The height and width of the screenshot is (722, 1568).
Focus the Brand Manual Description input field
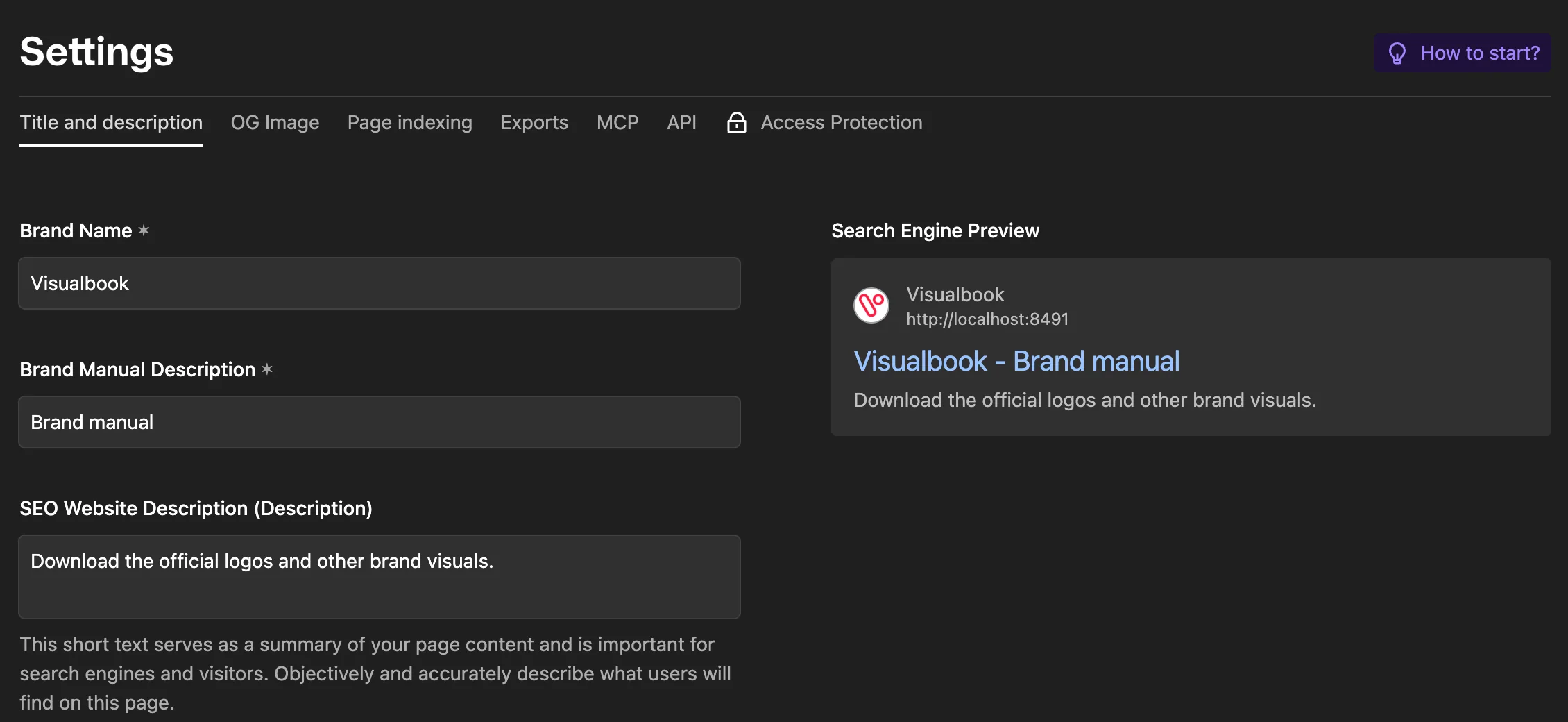[x=380, y=422]
